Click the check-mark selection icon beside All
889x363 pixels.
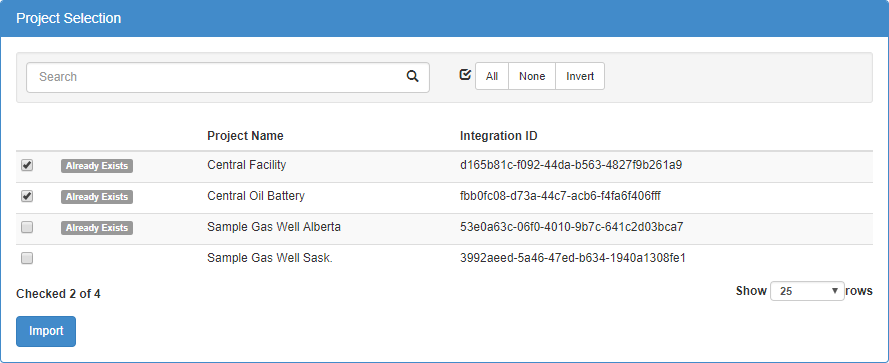(x=465, y=75)
